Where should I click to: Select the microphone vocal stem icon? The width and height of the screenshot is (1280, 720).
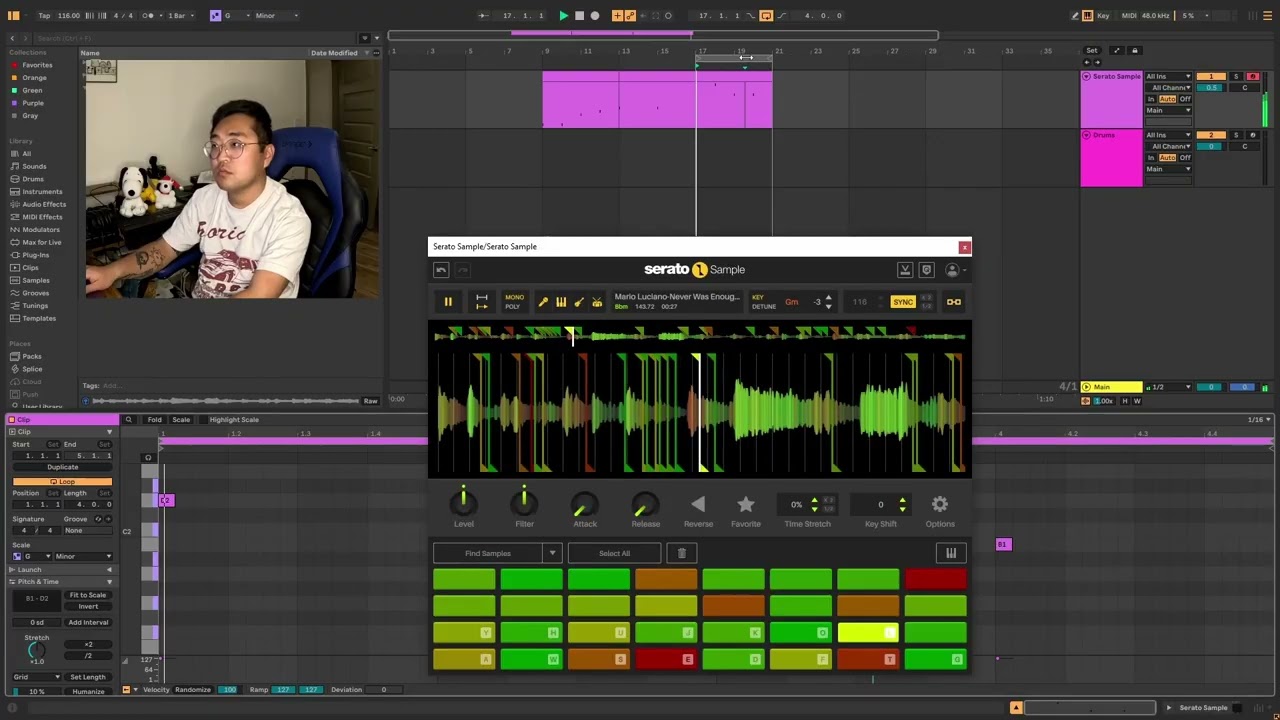tap(543, 302)
